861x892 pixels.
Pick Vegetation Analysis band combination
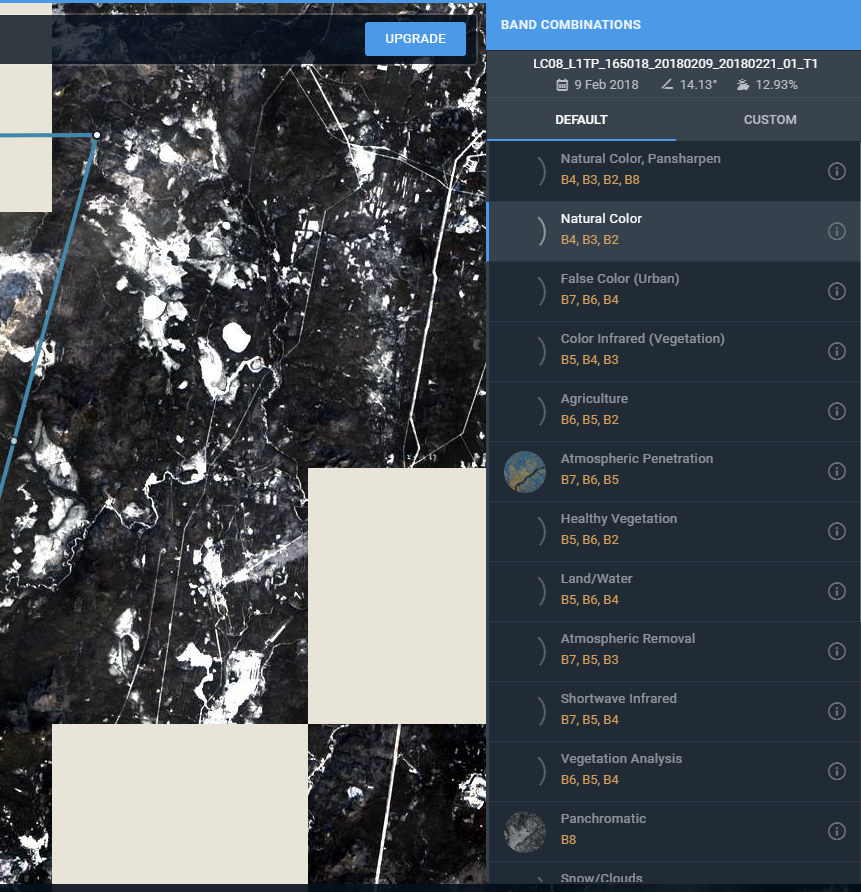pos(674,771)
